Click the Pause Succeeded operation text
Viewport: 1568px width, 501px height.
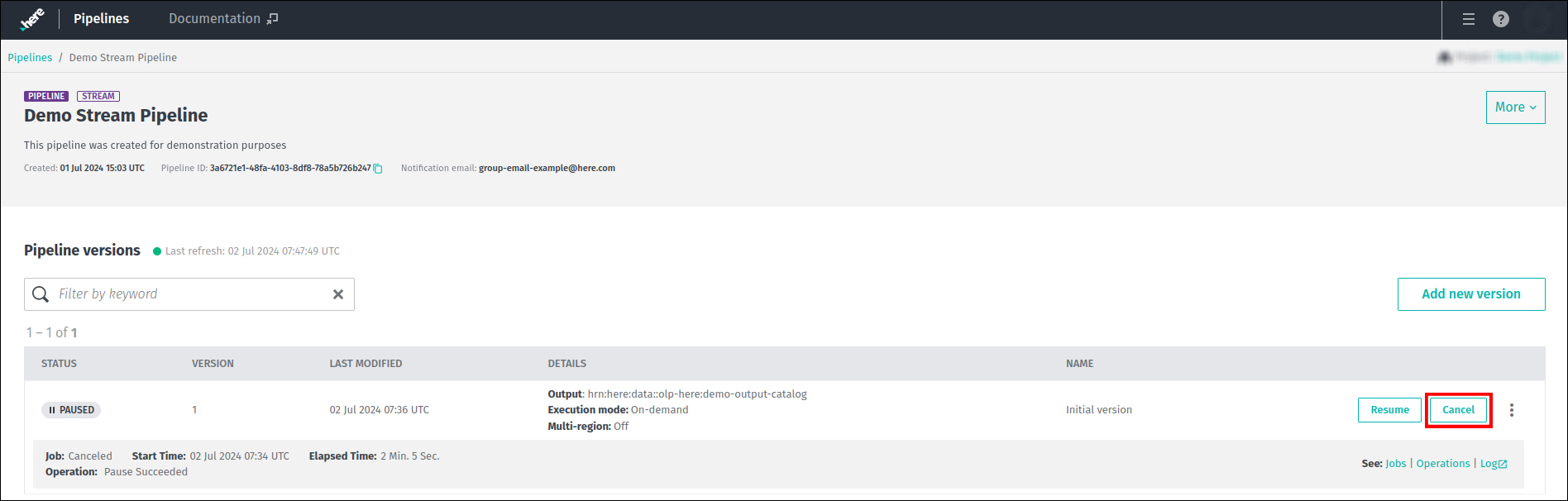146,472
